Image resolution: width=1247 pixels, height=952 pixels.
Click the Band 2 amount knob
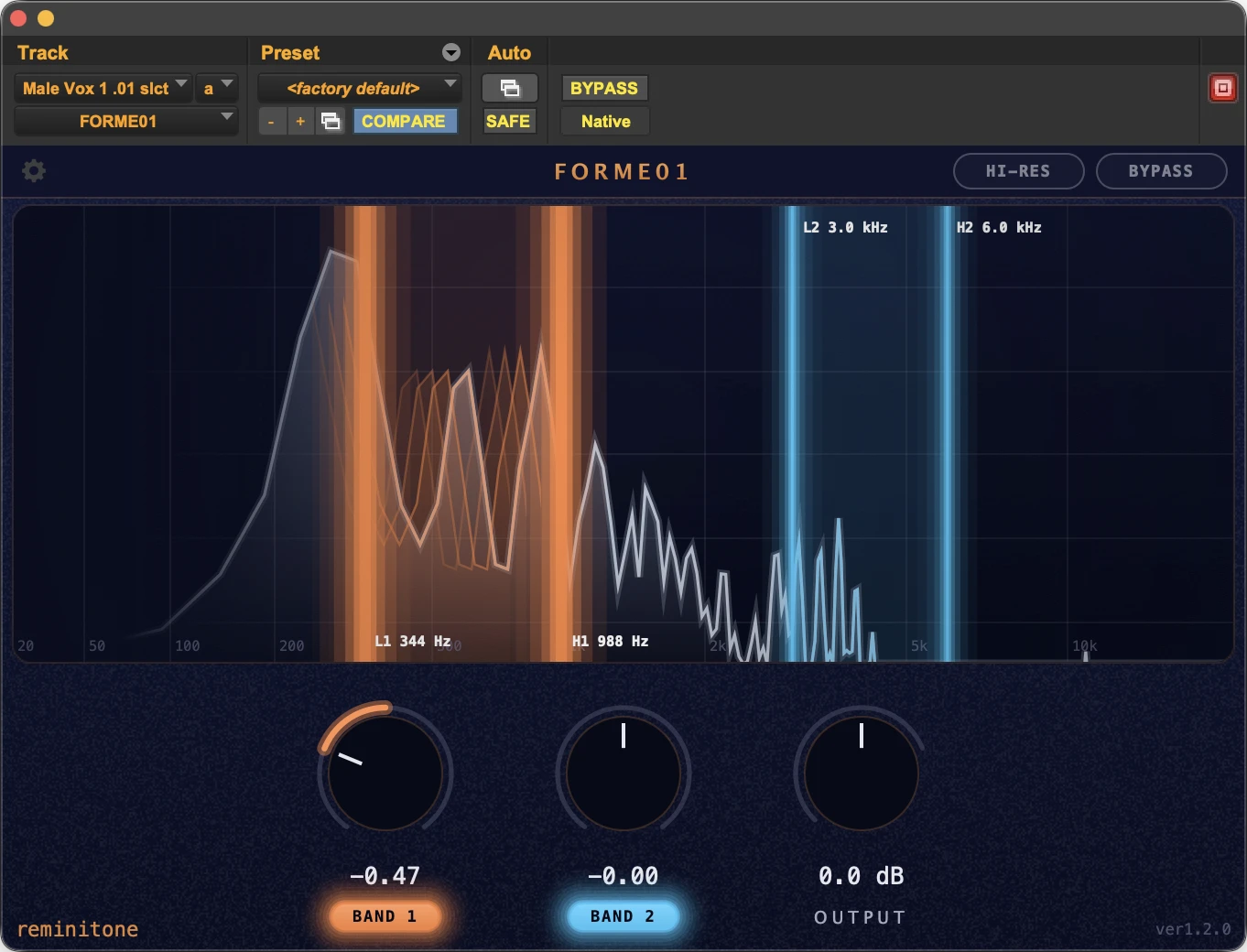623,773
